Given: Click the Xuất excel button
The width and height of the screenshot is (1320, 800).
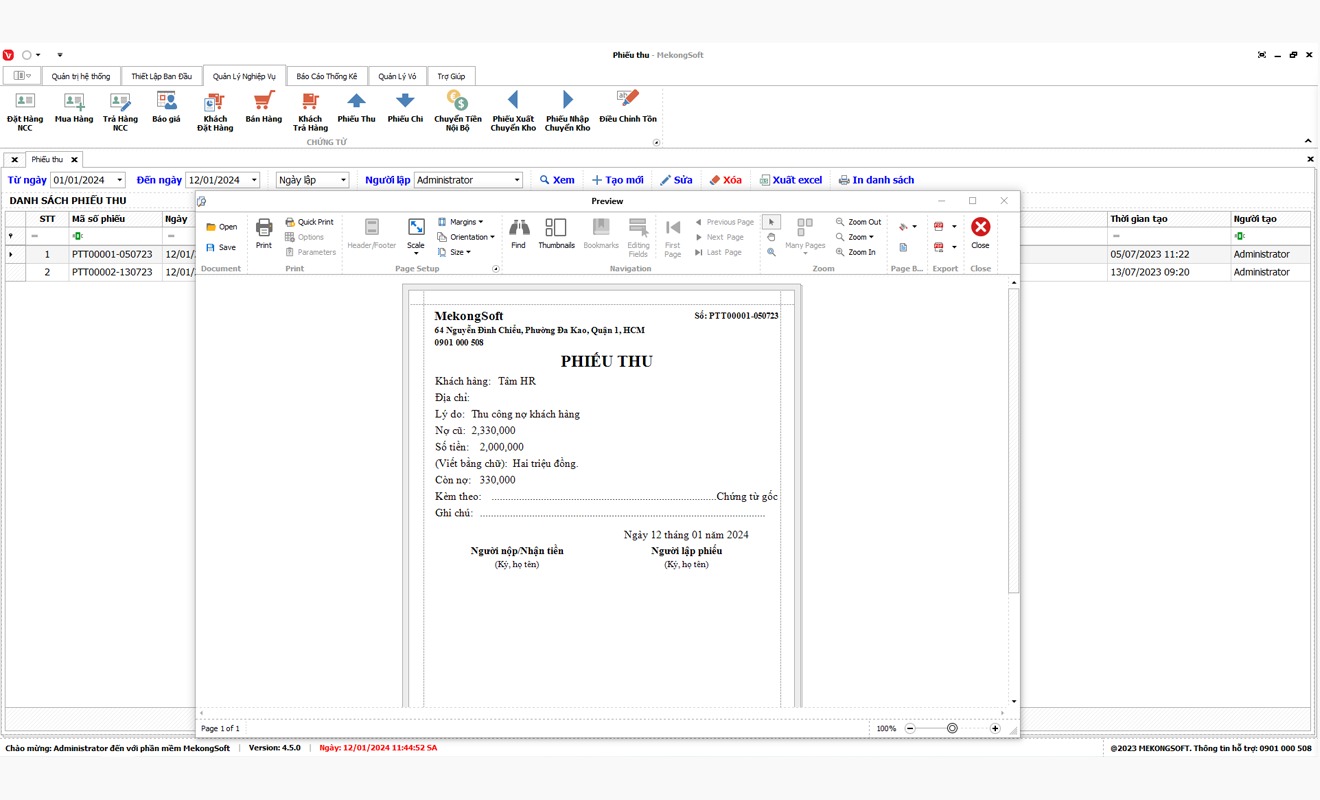Looking at the screenshot, I should point(790,180).
